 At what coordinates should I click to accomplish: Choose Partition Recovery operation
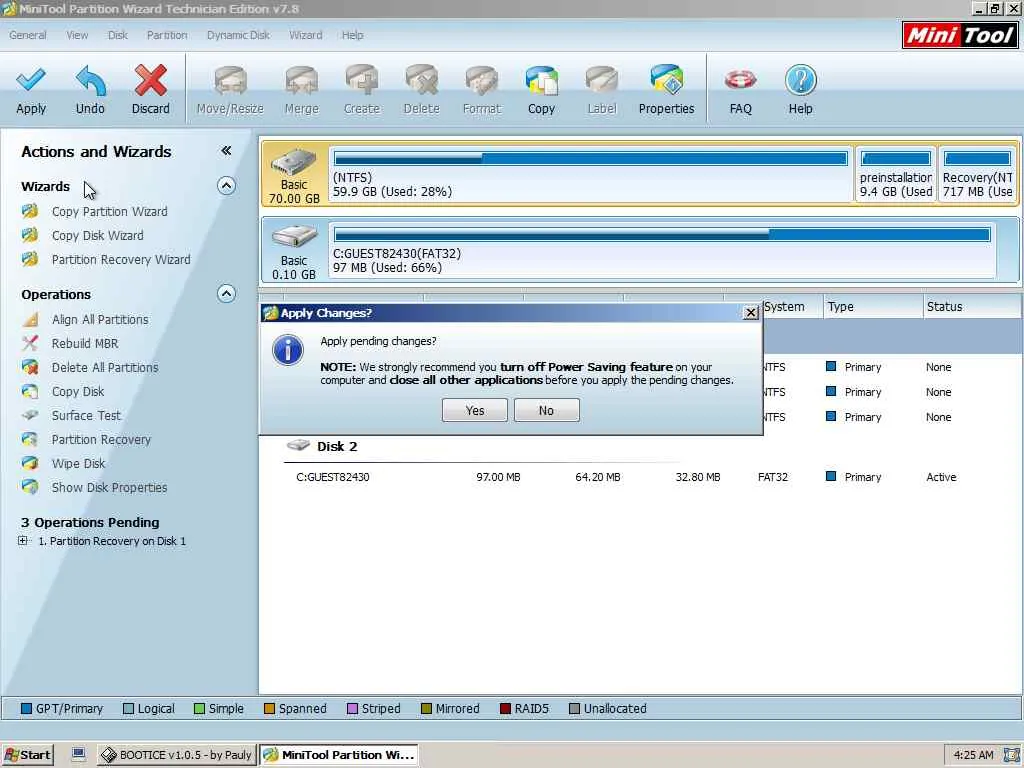tap(101, 440)
